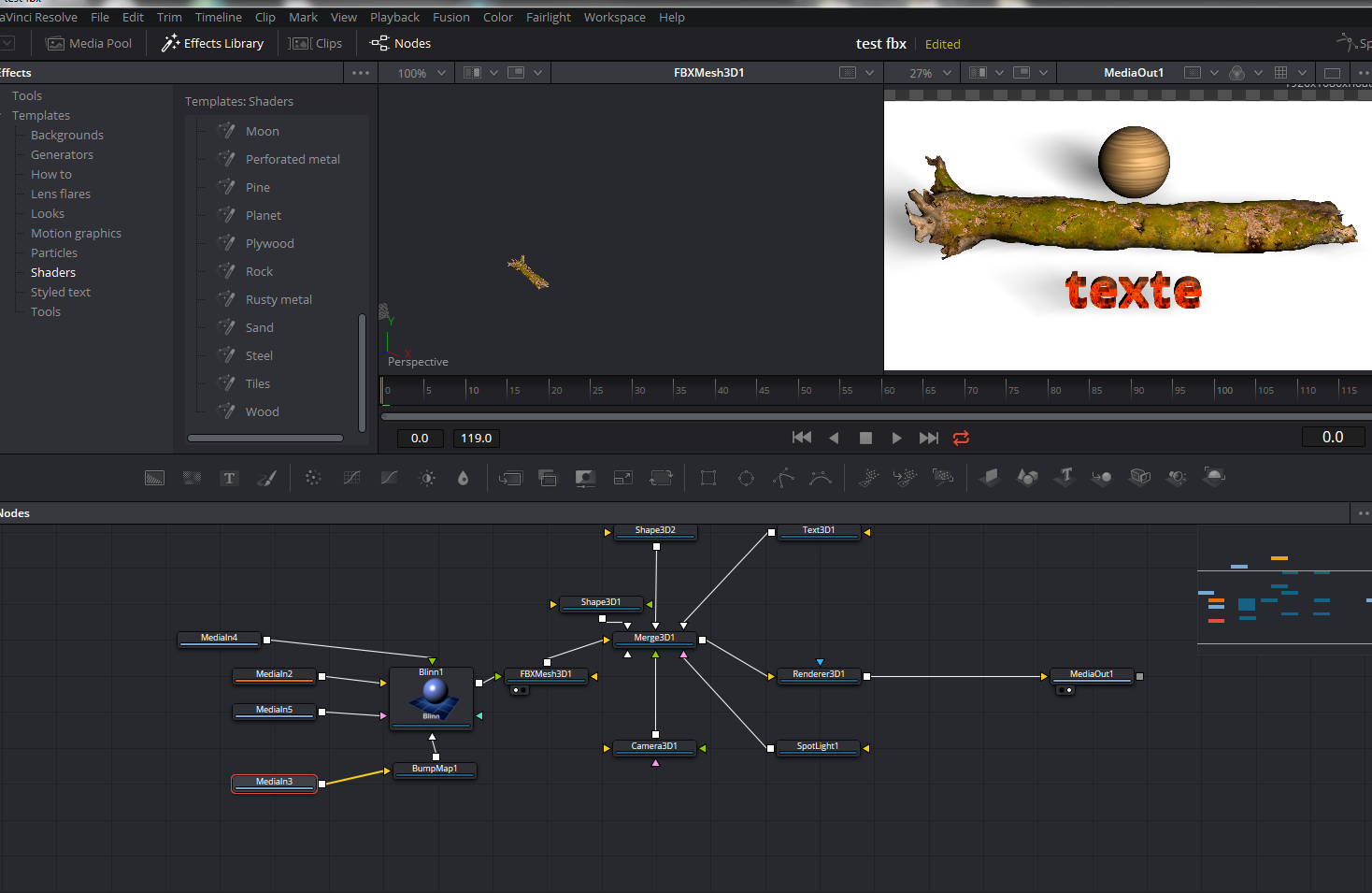Toggle split view on left viewer
Screen dimensions: 1372x893
pyautogui.click(x=473, y=73)
